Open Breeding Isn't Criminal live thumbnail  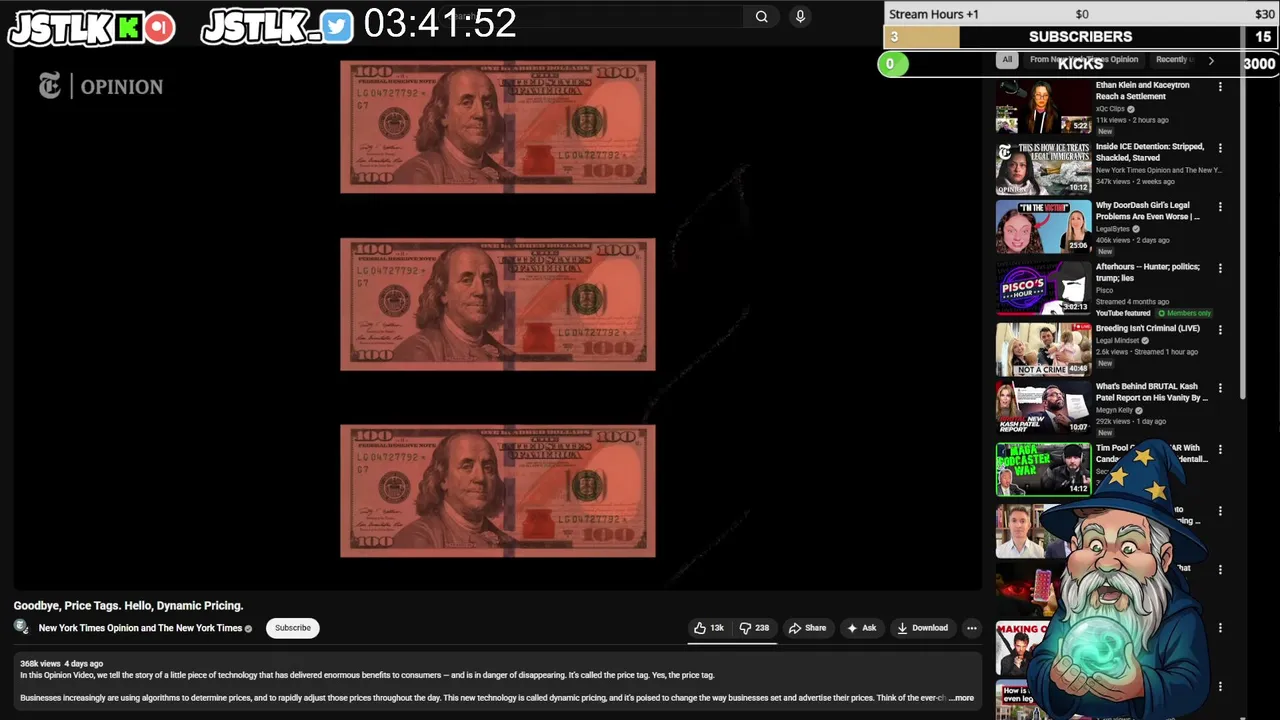click(1043, 349)
